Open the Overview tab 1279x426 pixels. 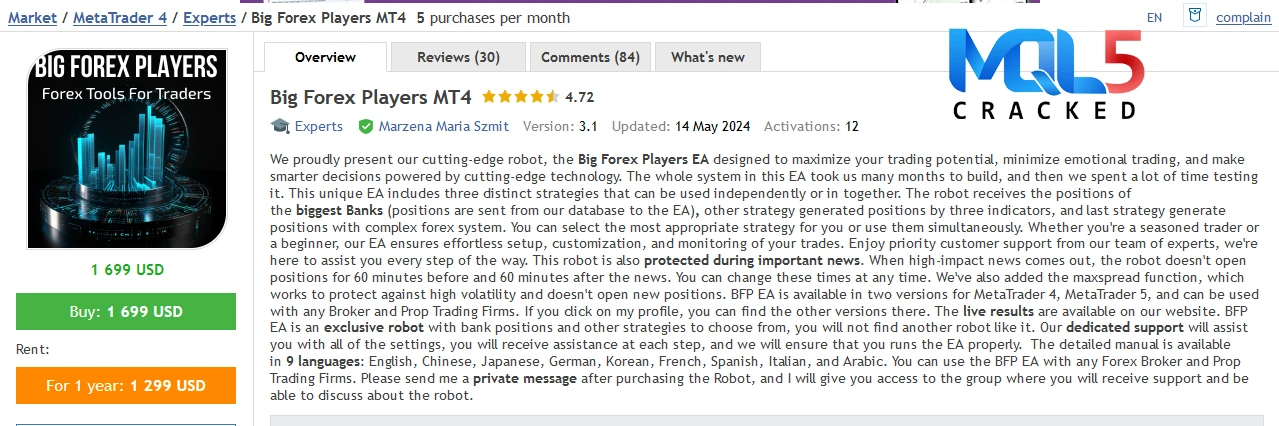tap(325, 57)
